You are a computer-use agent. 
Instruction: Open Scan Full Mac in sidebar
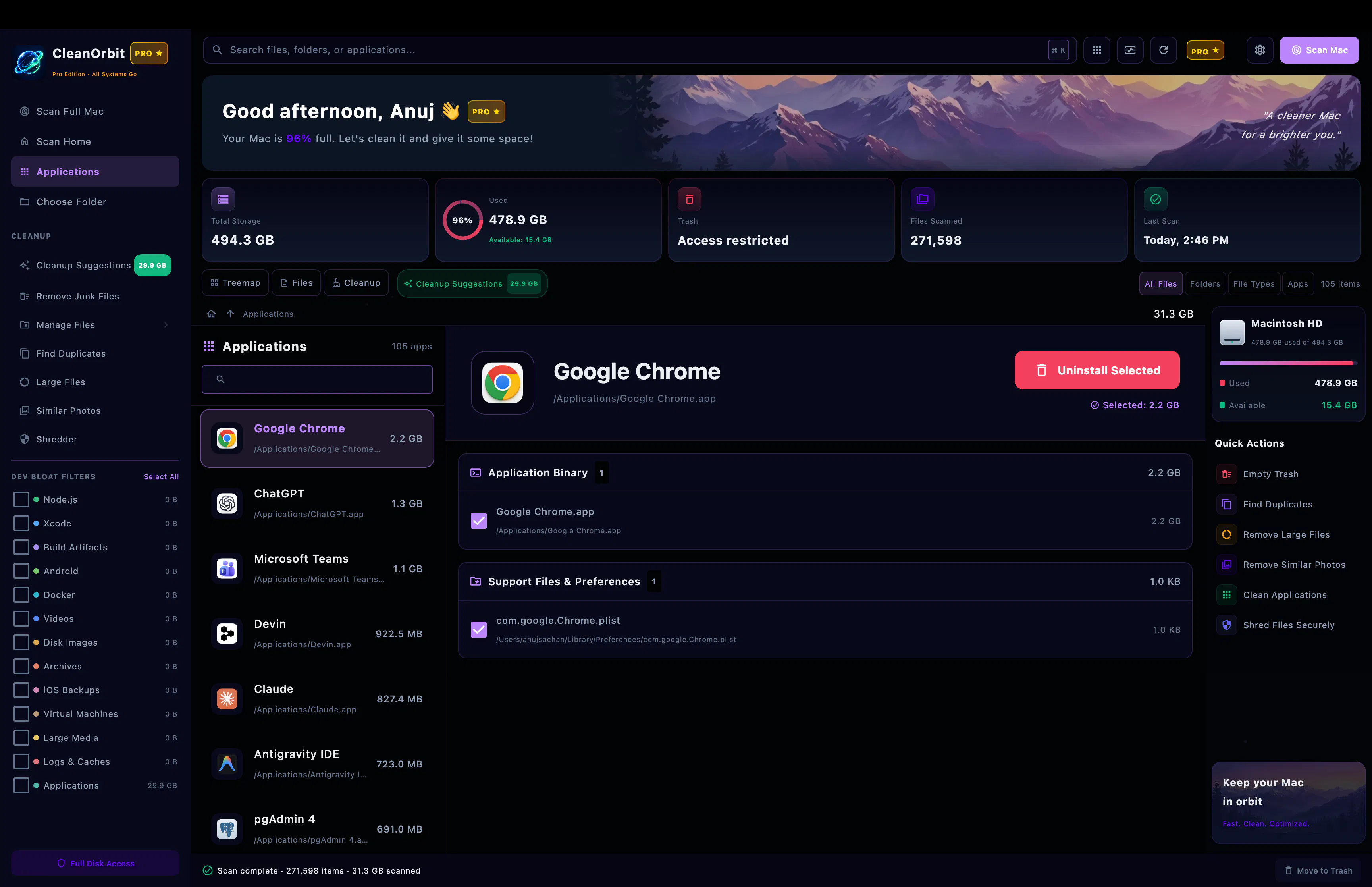tap(95, 111)
